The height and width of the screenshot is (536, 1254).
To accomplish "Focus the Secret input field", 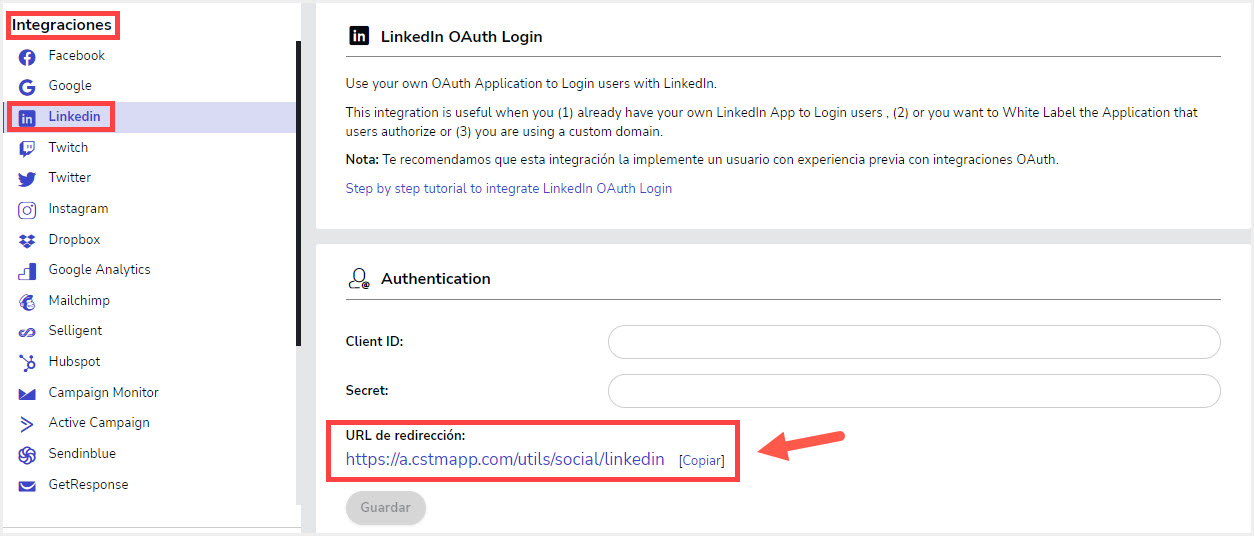I will pyautogui.click(x=914, y=391).
